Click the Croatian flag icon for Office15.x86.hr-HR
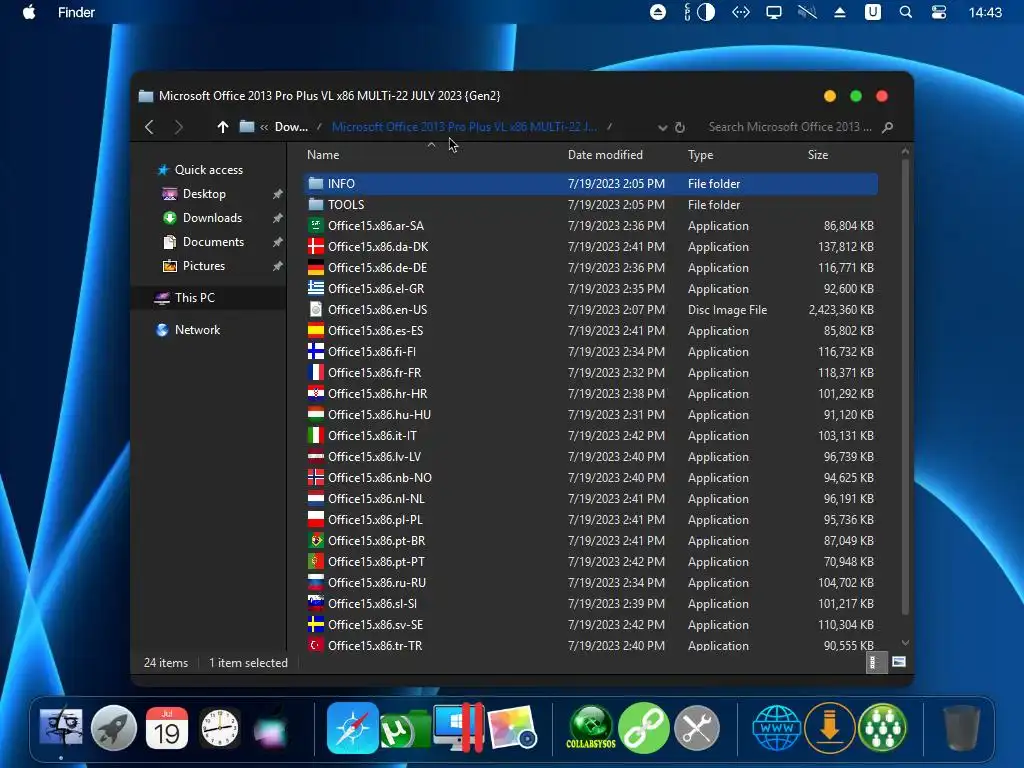Viewport: 1024px width, 768px height. (x=316, y=393)
